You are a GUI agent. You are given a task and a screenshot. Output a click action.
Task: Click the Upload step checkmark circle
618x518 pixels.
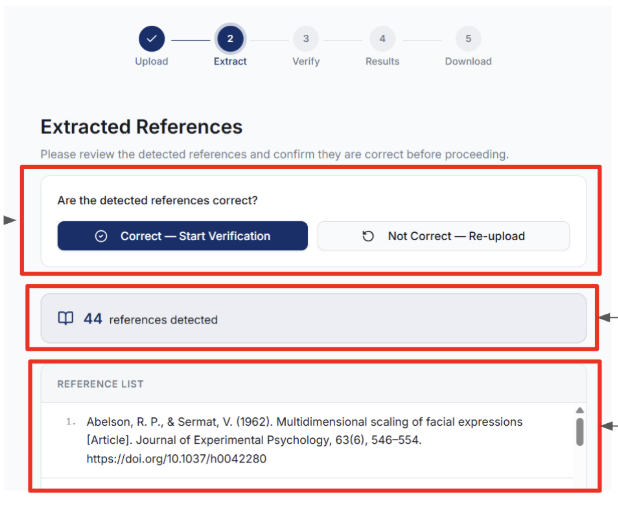tap(152, 39)
